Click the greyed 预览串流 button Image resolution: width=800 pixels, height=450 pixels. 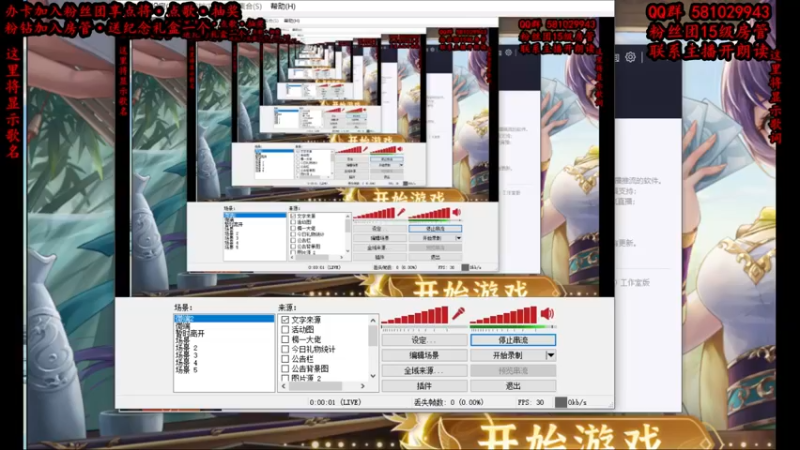tap(513, 370)
